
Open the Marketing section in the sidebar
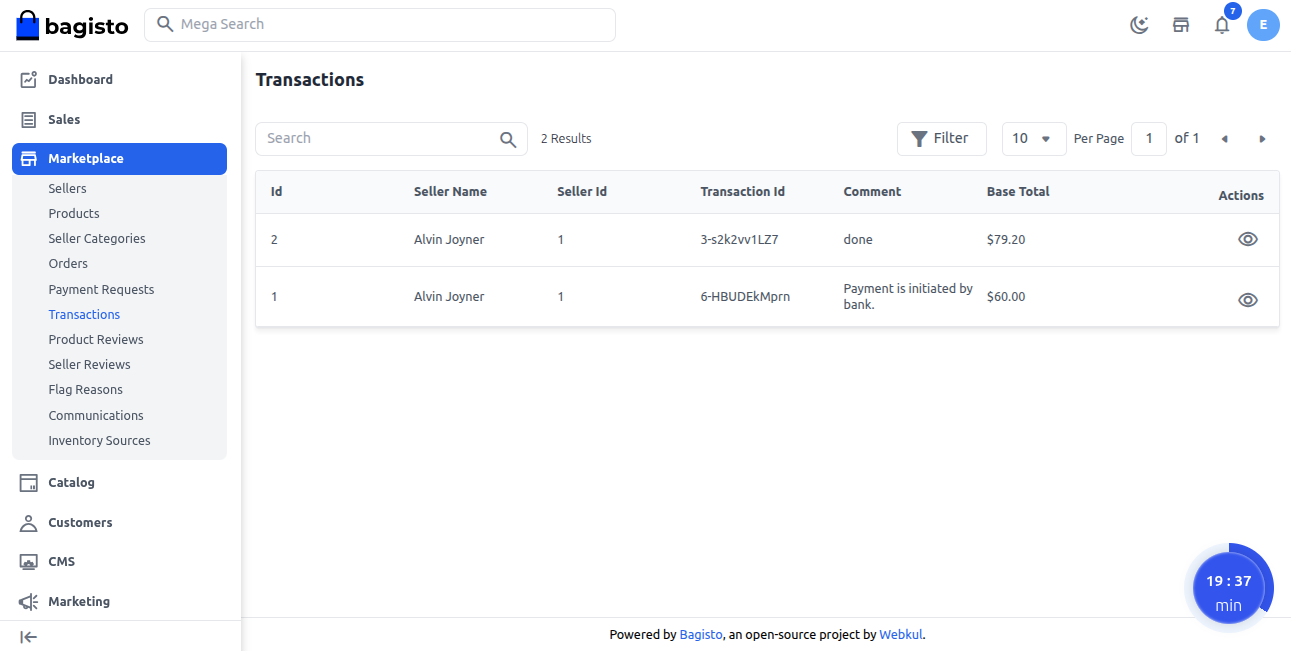pos(77,601)
